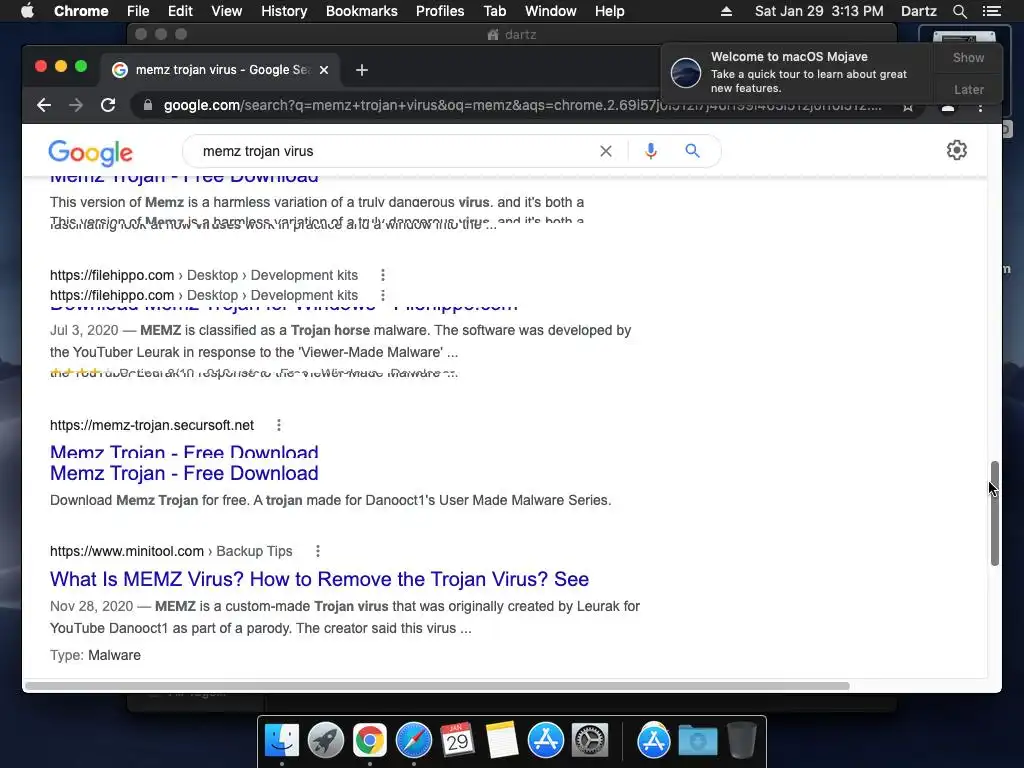Open a new tab with the plus button
Viewport: 1024px width, 768px height.
point(362,70)
